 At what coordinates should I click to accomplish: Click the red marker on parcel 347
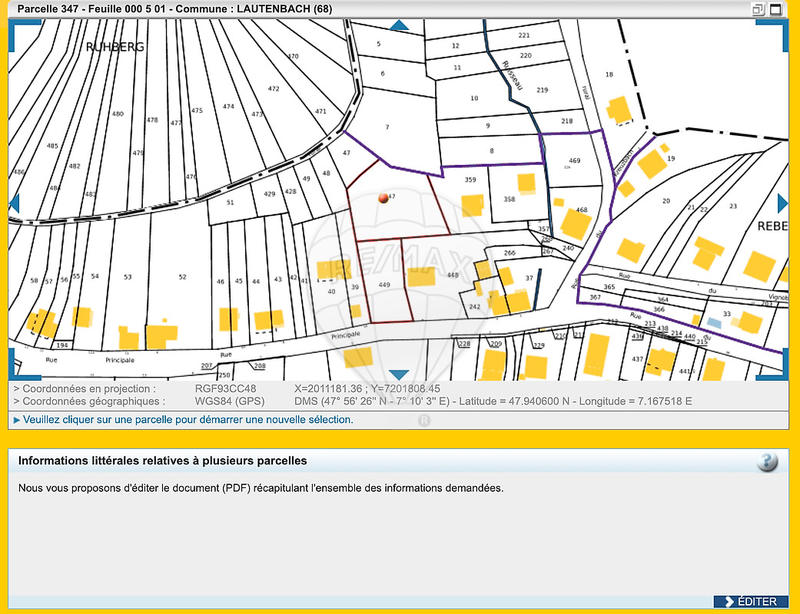pyautogui.click(x=381, y=199)
